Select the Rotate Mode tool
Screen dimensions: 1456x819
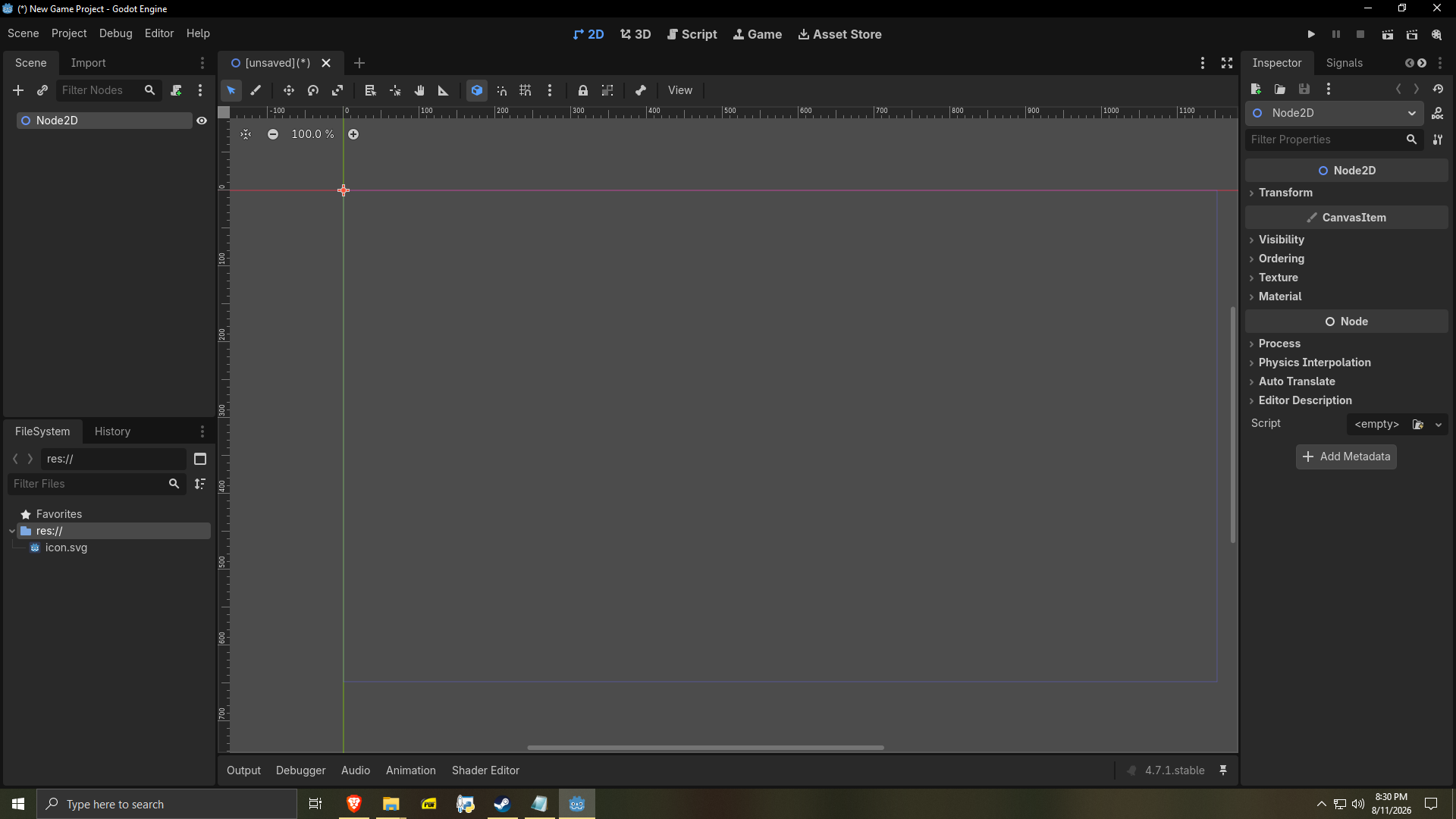(313, 90)
